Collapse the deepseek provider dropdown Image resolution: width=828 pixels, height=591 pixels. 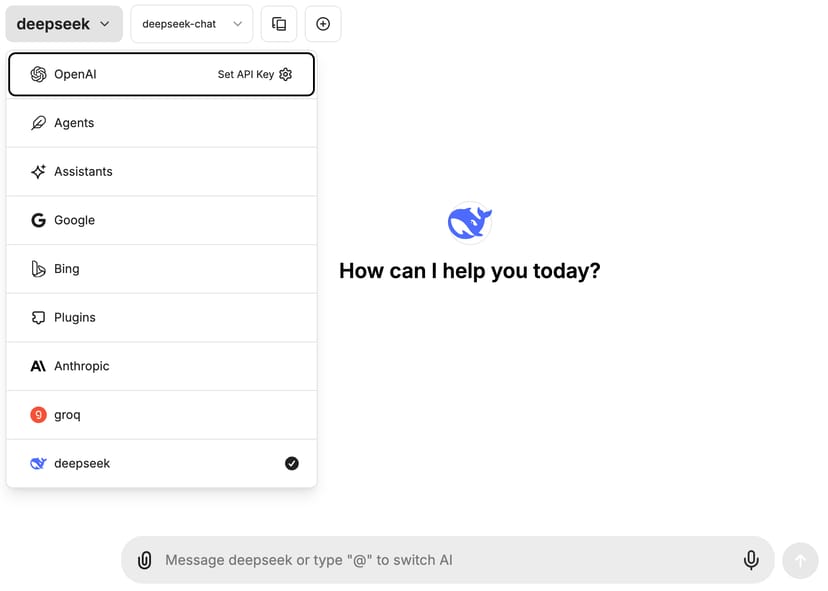(x=64, y=24)
